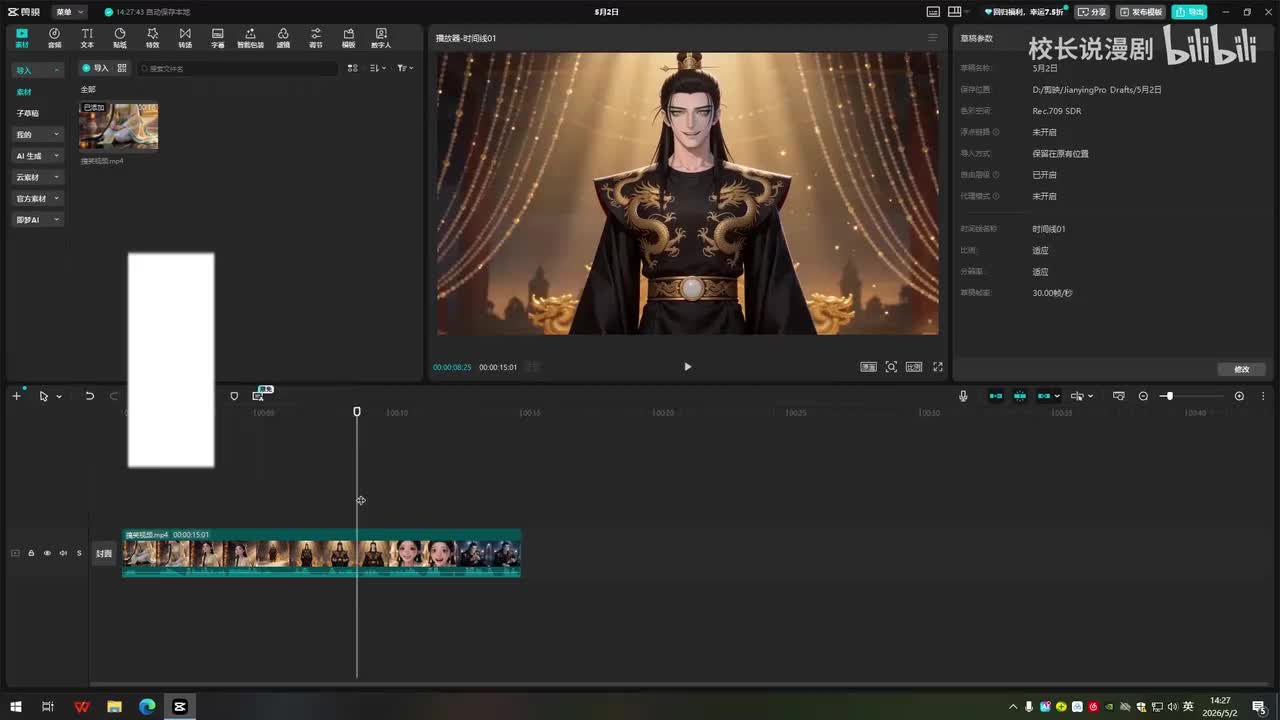The height and width of the screenshot is (720, 1280).
Task: Open the 字幕 captions tool
Action: click(218, 38)
